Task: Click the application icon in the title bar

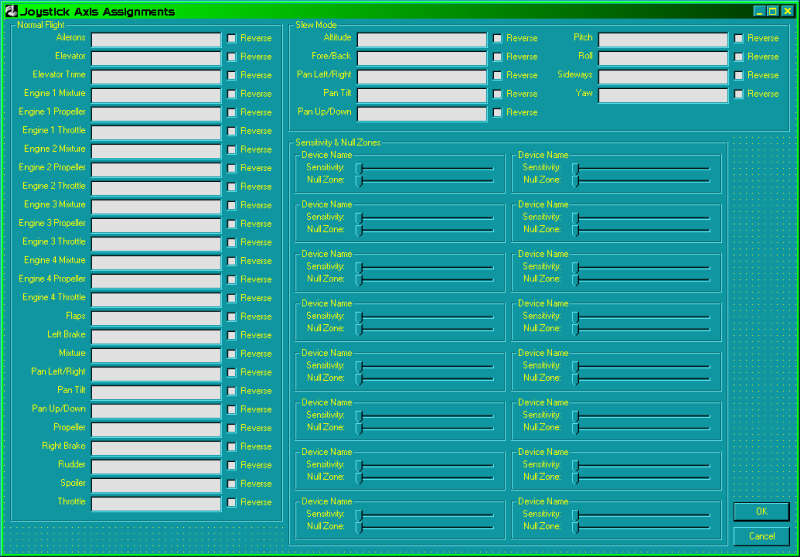Action: click(x=10, y=11)
